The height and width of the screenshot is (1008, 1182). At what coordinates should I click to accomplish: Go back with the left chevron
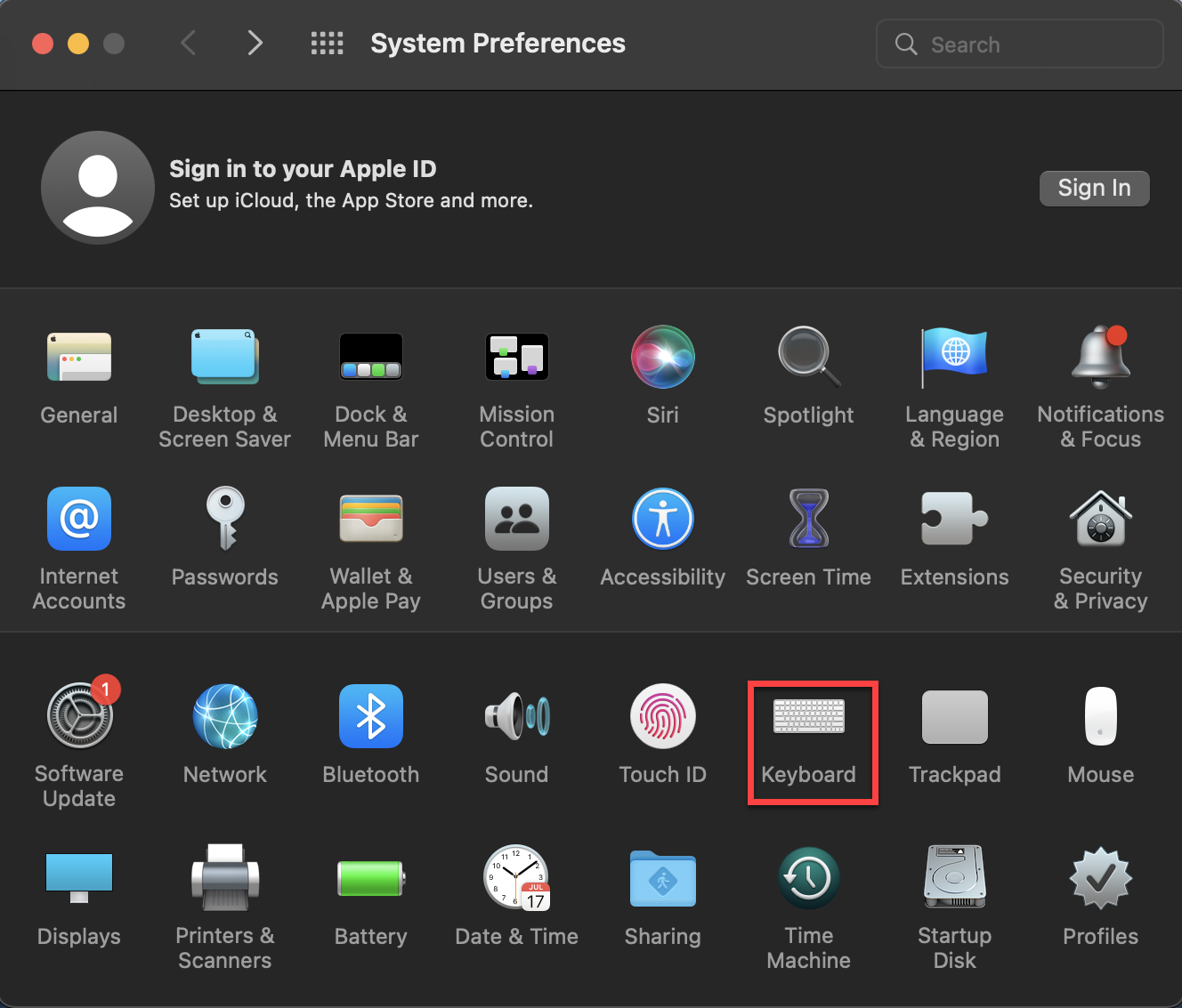(188, 43)
